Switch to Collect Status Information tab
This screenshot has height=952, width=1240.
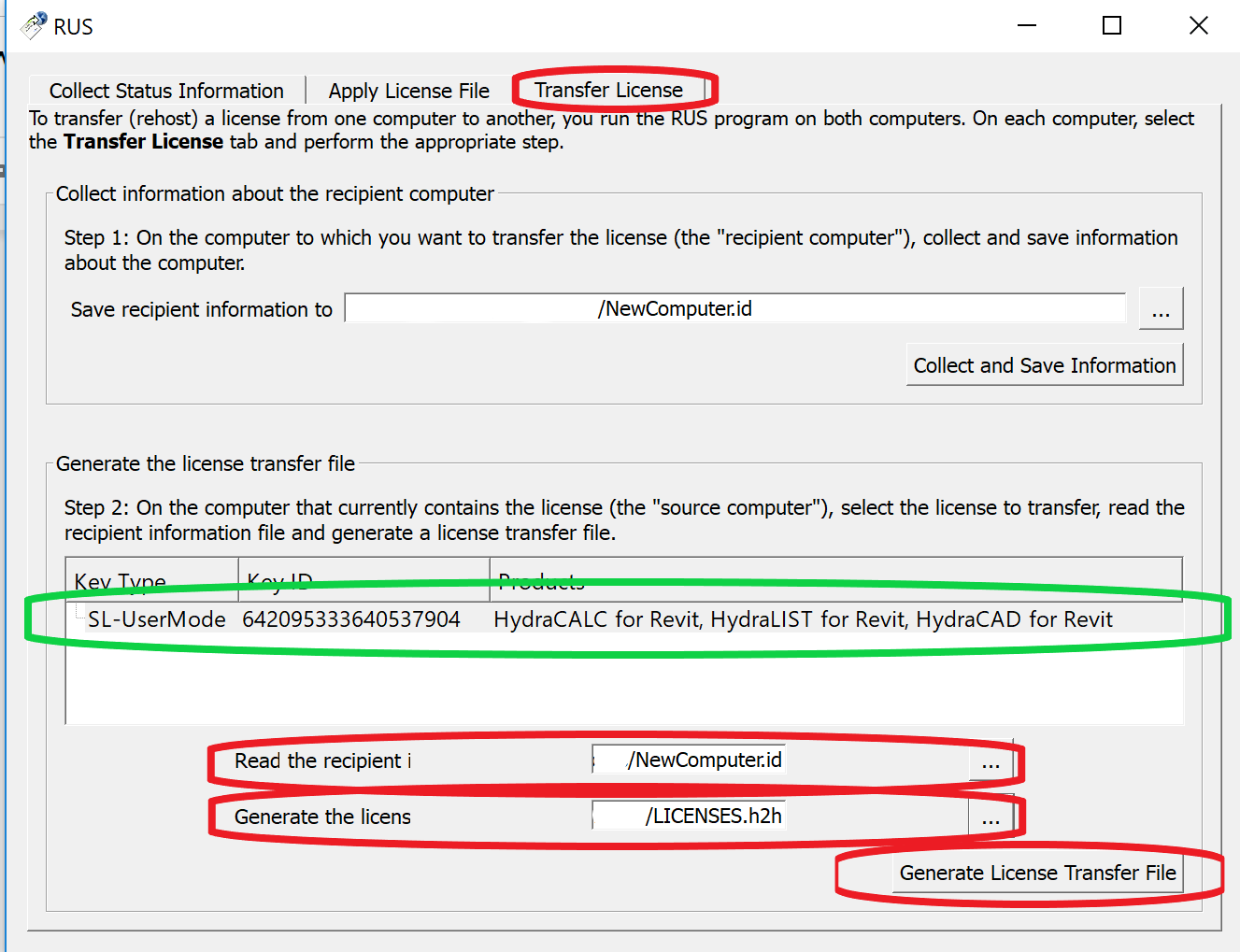pyautogui.click(x=166, y=91)
